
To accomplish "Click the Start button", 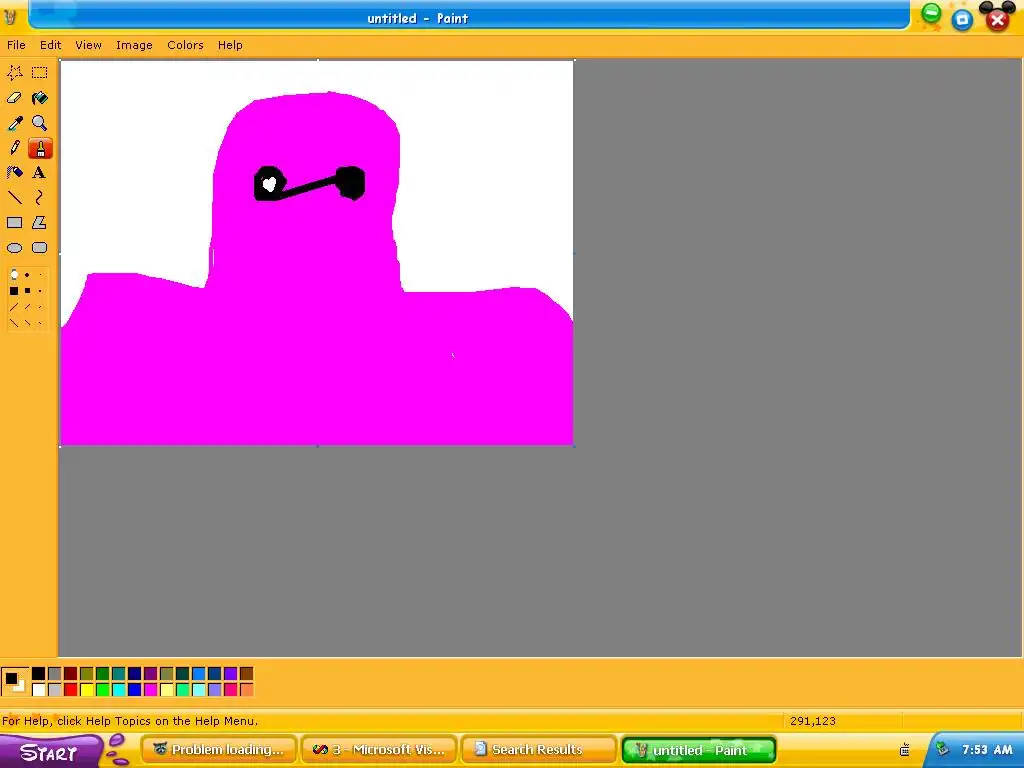I will pos(49,752).
